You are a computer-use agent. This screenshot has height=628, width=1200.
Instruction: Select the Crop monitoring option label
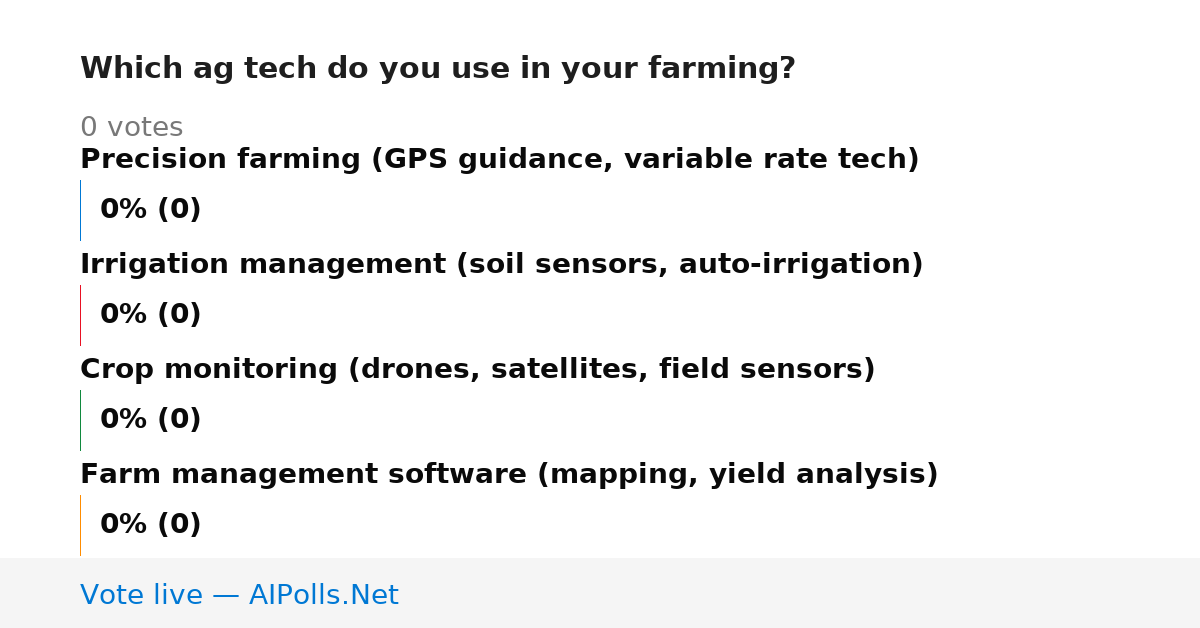pos(477,370)
